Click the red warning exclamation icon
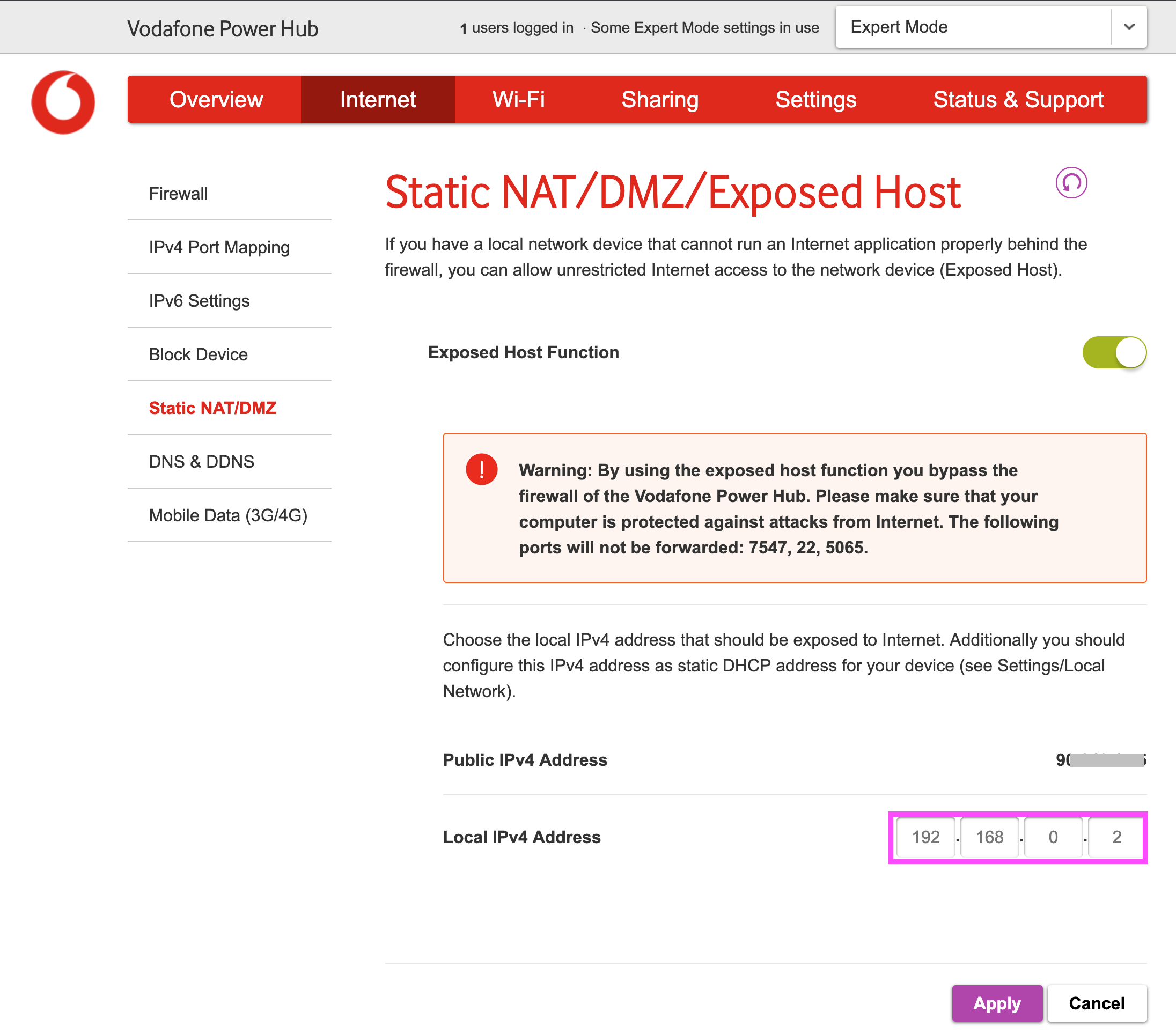 482,469
